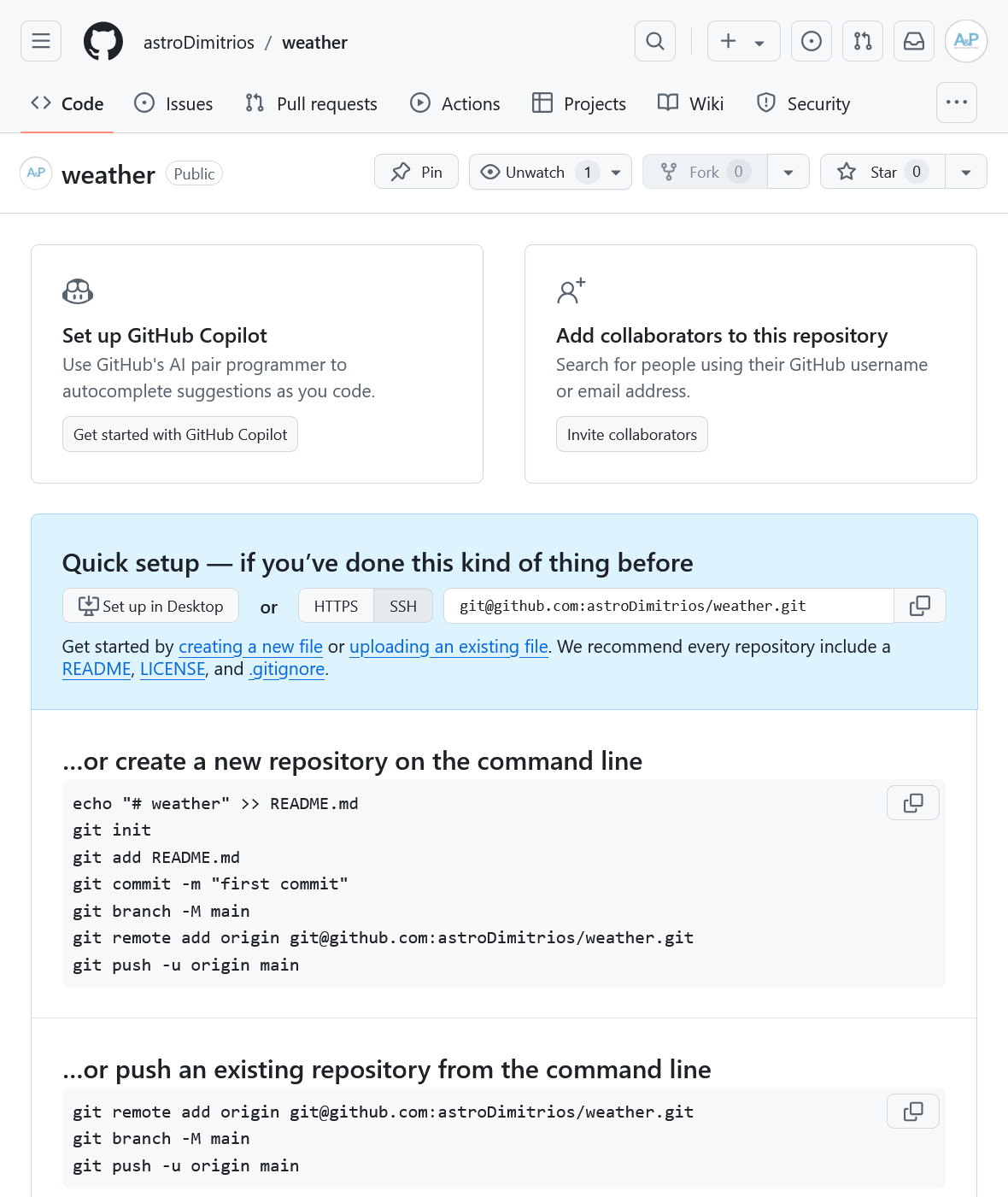Open the three-dot more tabs menu
Viewport: 1008px width, 1197px height.
957,103
